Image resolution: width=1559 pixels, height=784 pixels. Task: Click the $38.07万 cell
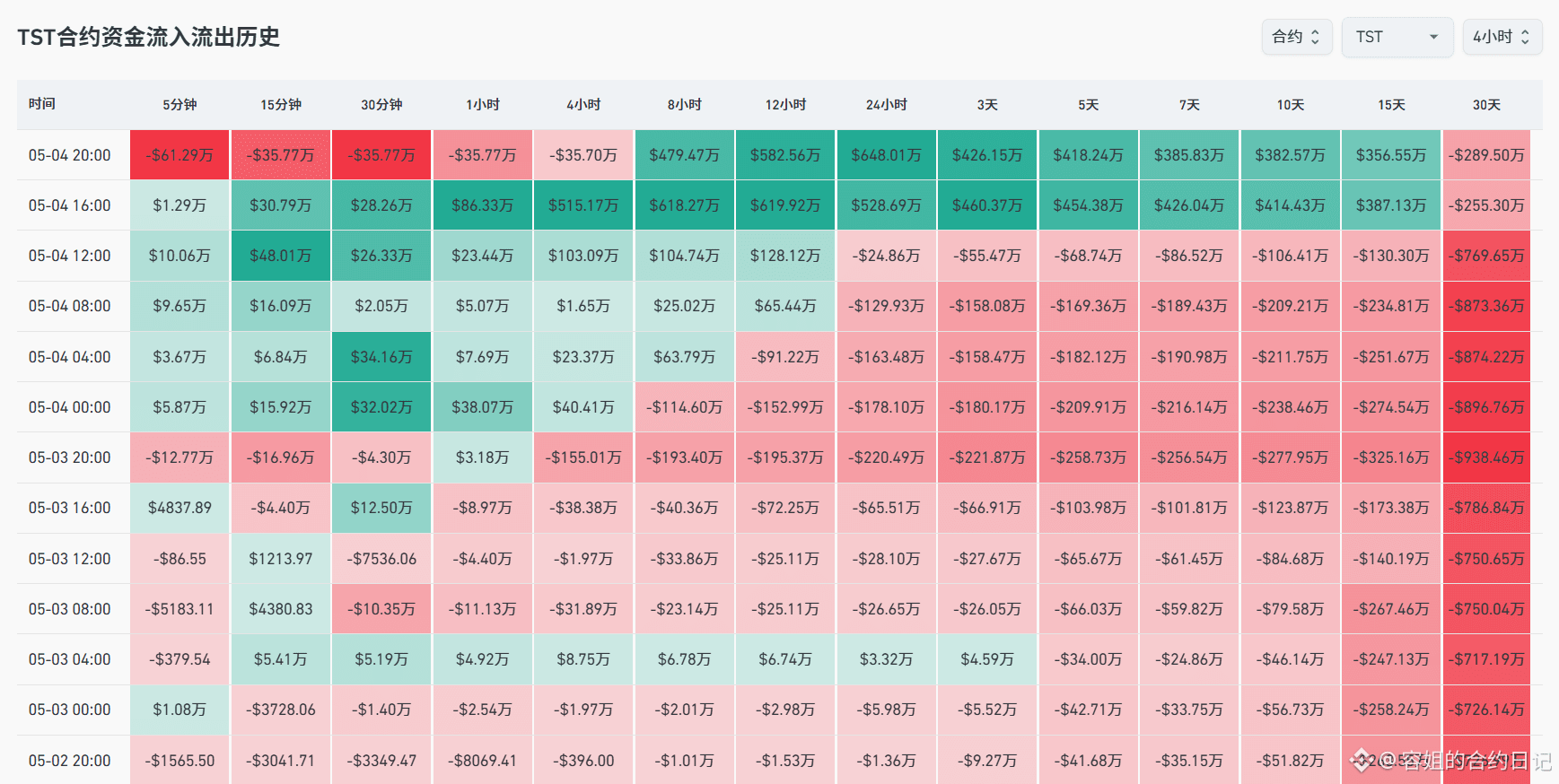(483, 407)
